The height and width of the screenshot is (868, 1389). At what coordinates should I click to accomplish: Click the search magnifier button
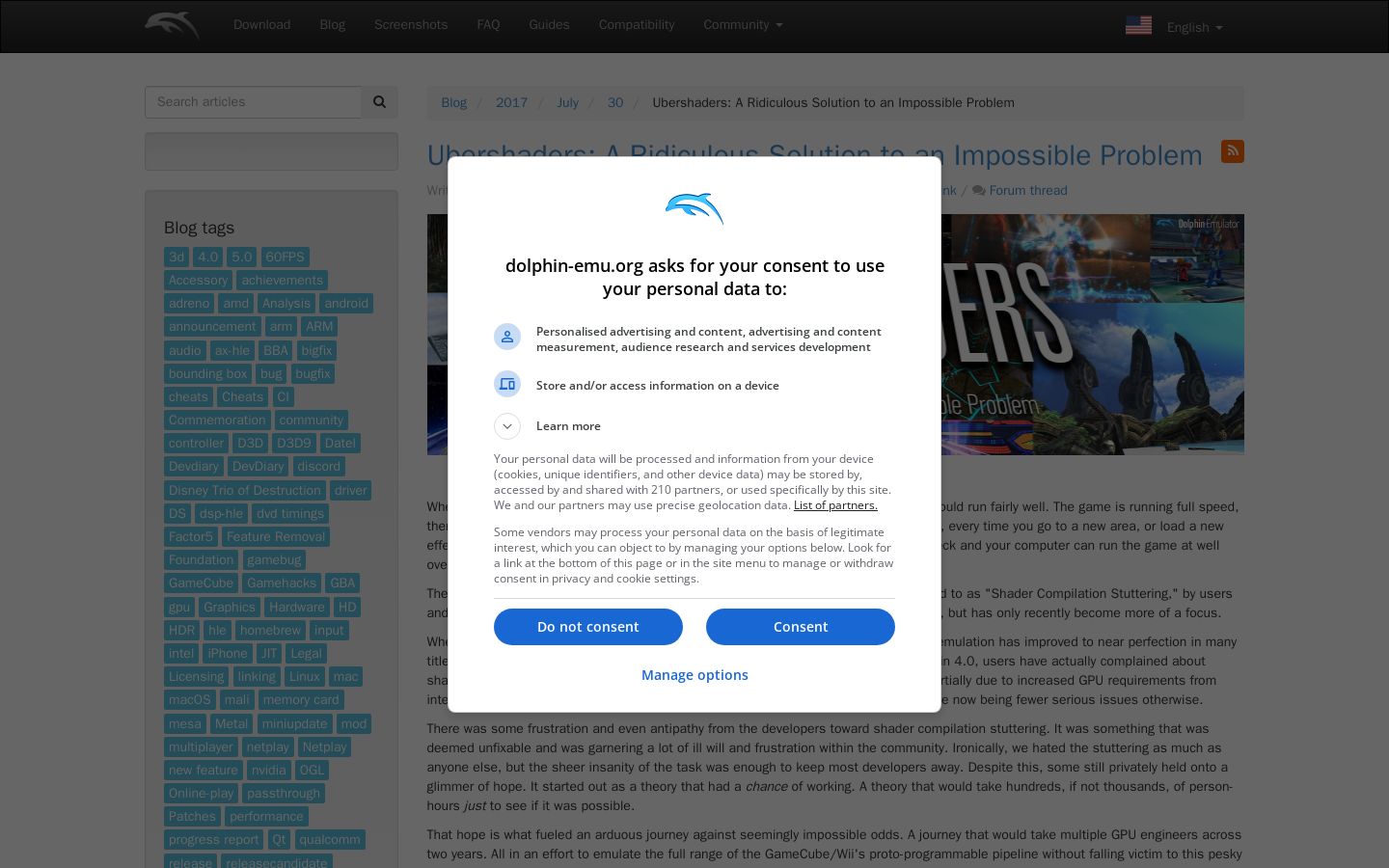379,102
